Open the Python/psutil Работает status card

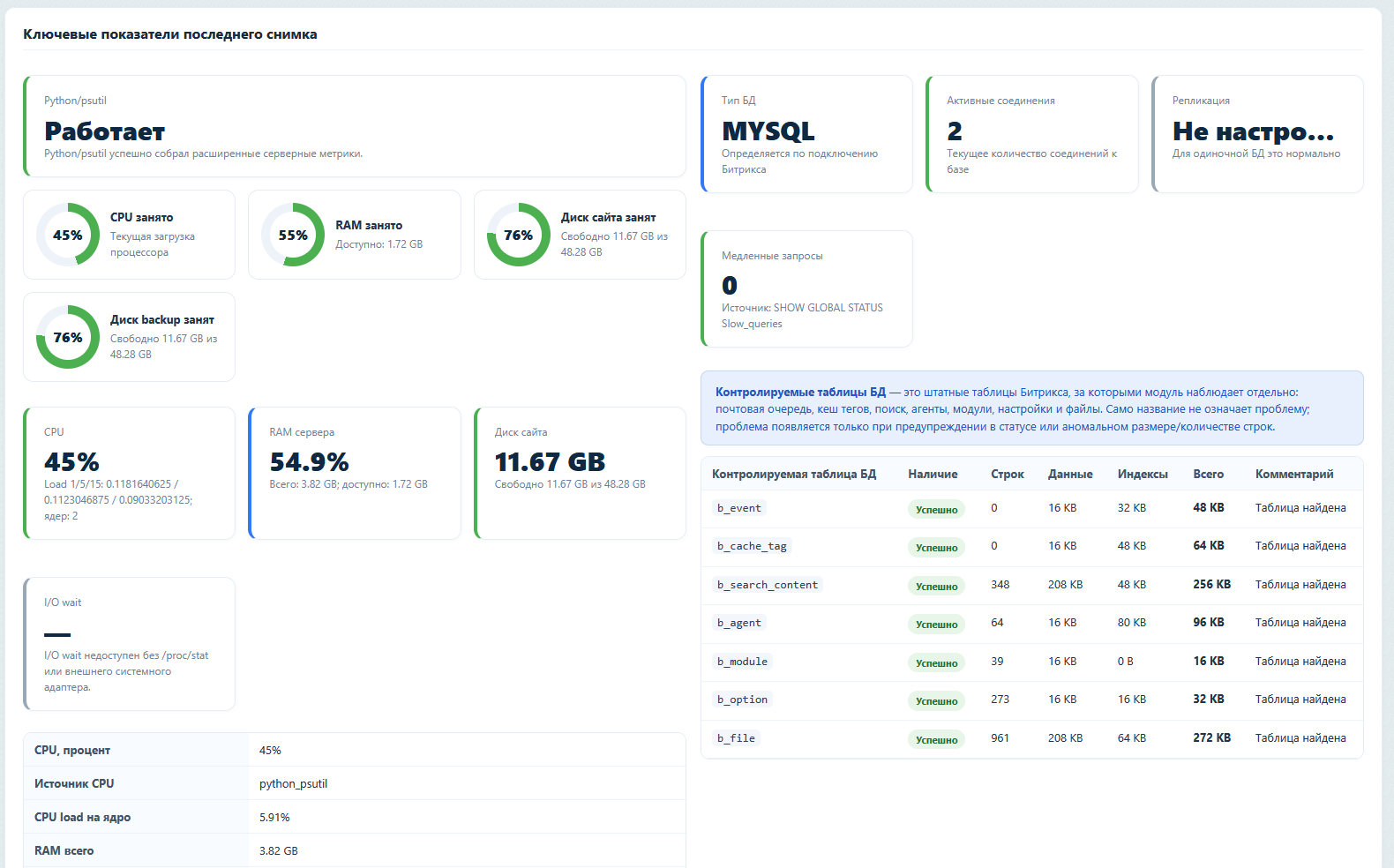pyautogui.click(x=355, y=126)
